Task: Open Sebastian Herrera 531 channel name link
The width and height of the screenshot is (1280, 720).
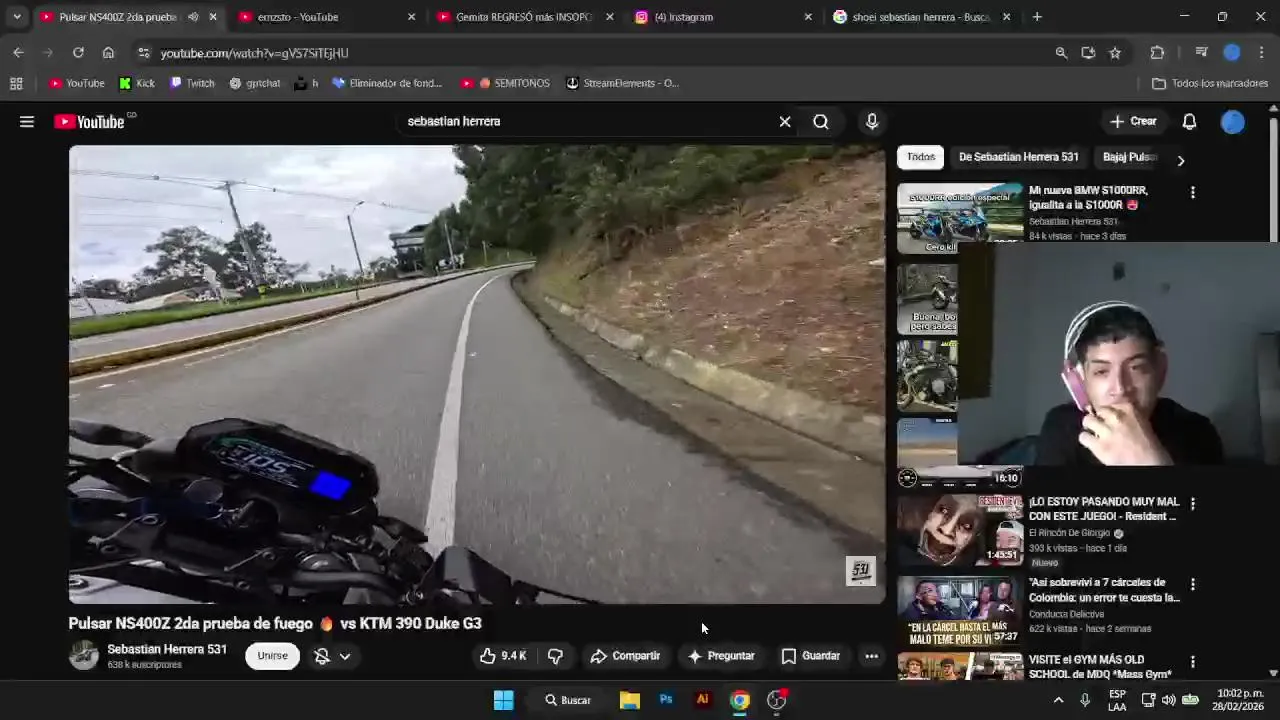Action: pos(167,649)
